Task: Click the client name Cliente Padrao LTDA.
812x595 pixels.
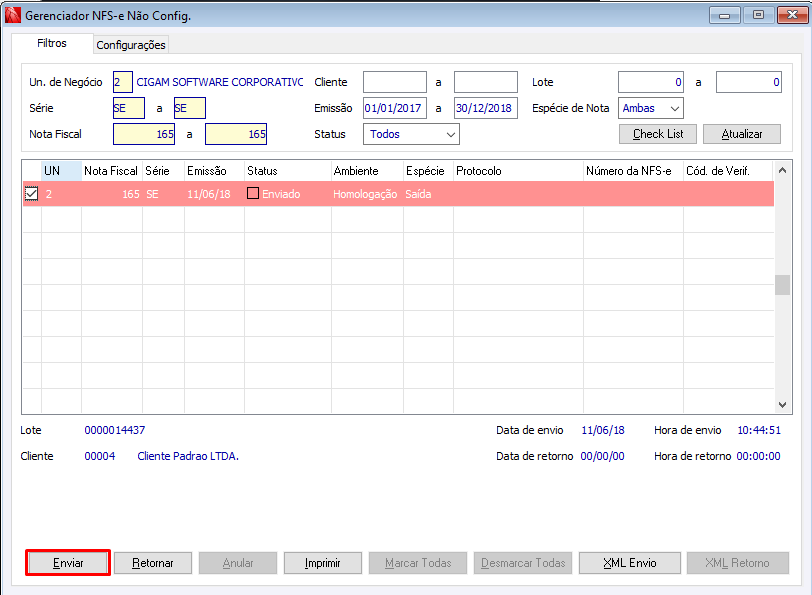Action: pos(188,456)
